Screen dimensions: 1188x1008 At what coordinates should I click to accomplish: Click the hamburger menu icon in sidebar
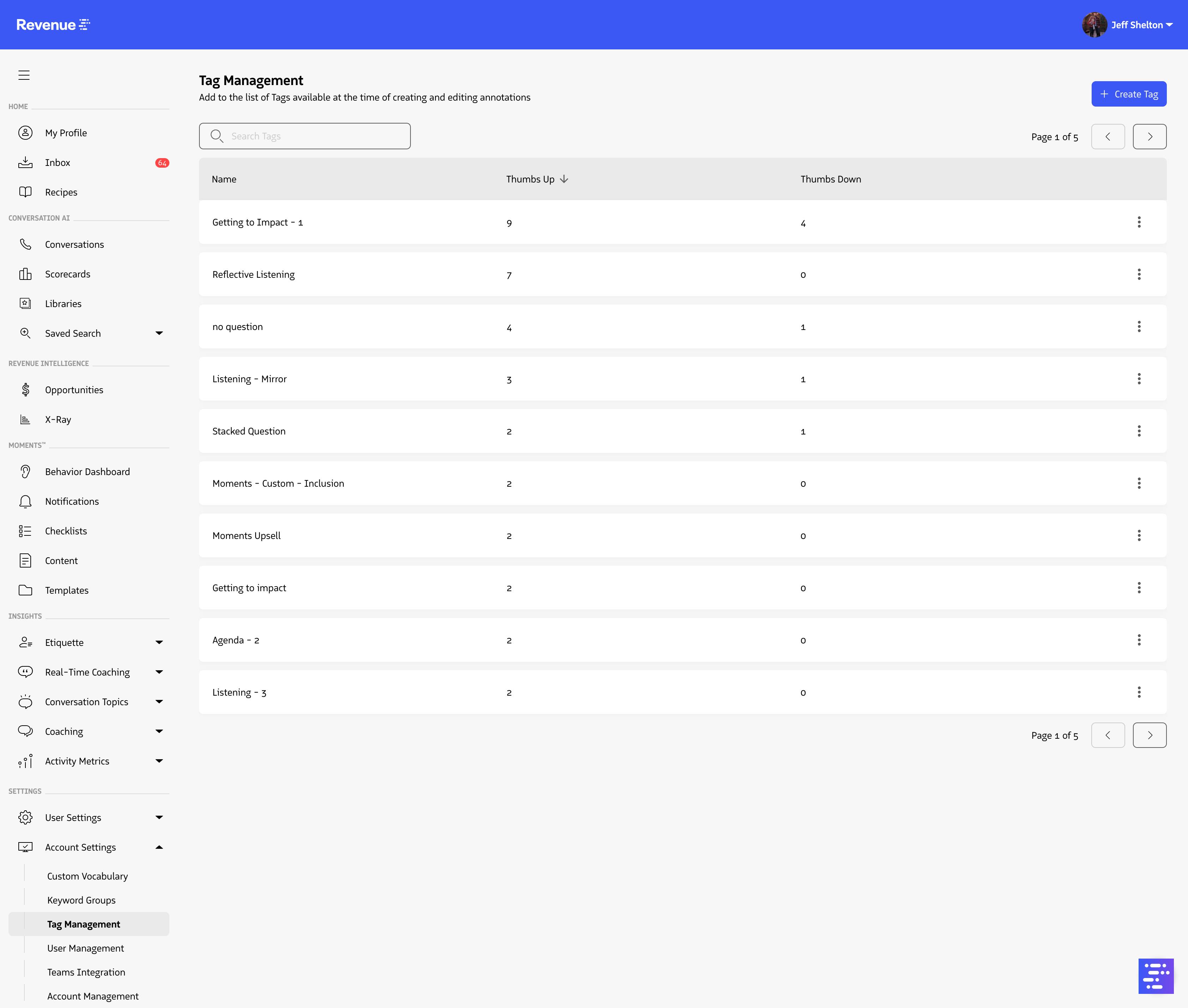tap(24, 76)
